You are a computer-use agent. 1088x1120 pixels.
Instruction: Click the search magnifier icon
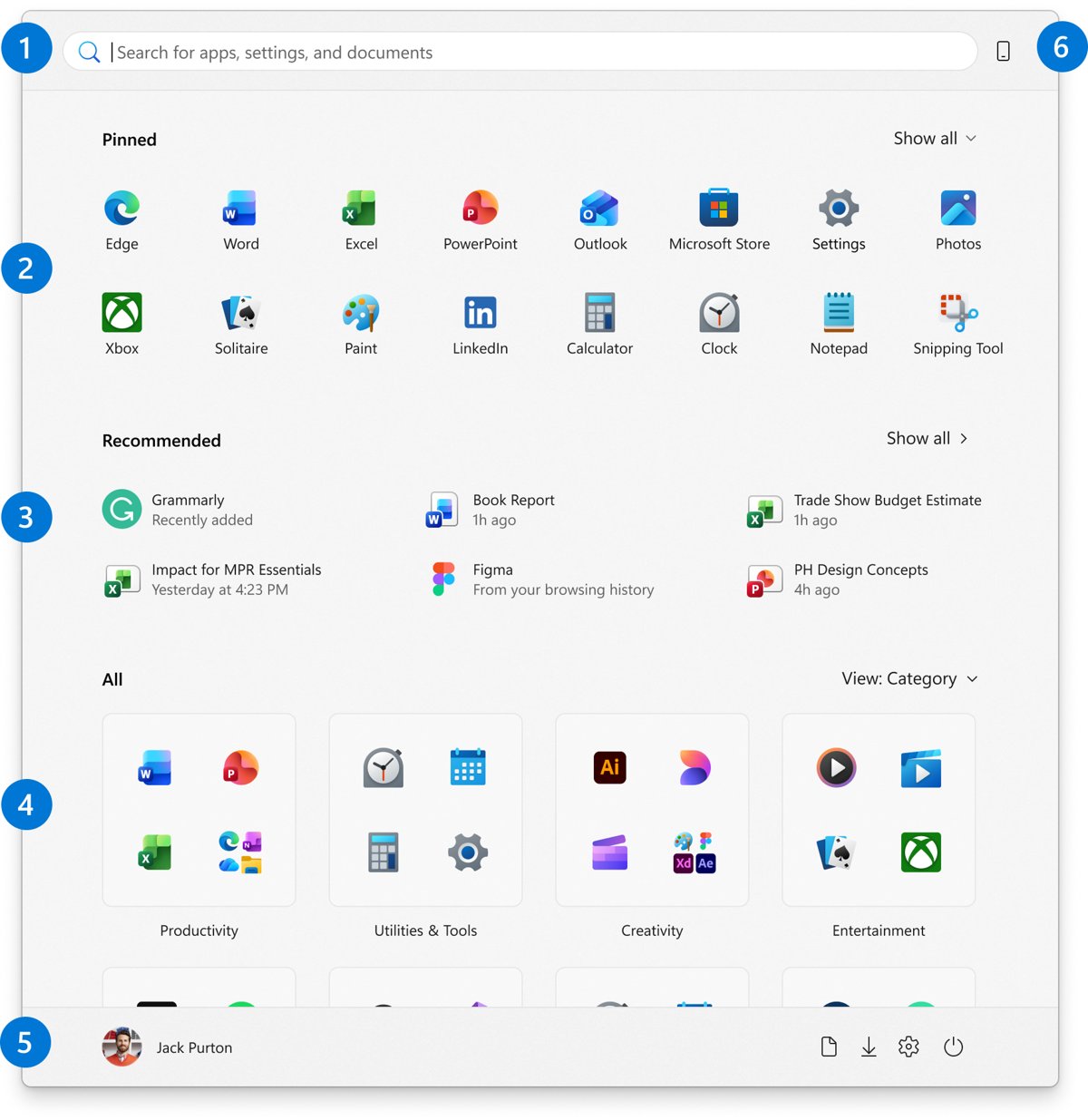point(89,53)
